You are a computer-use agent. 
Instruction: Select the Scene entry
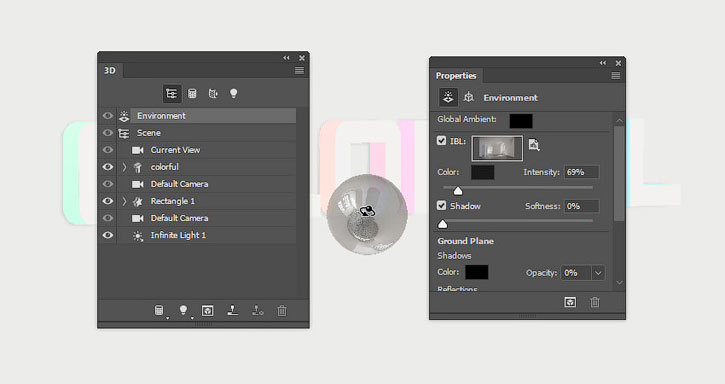point(149,133)
